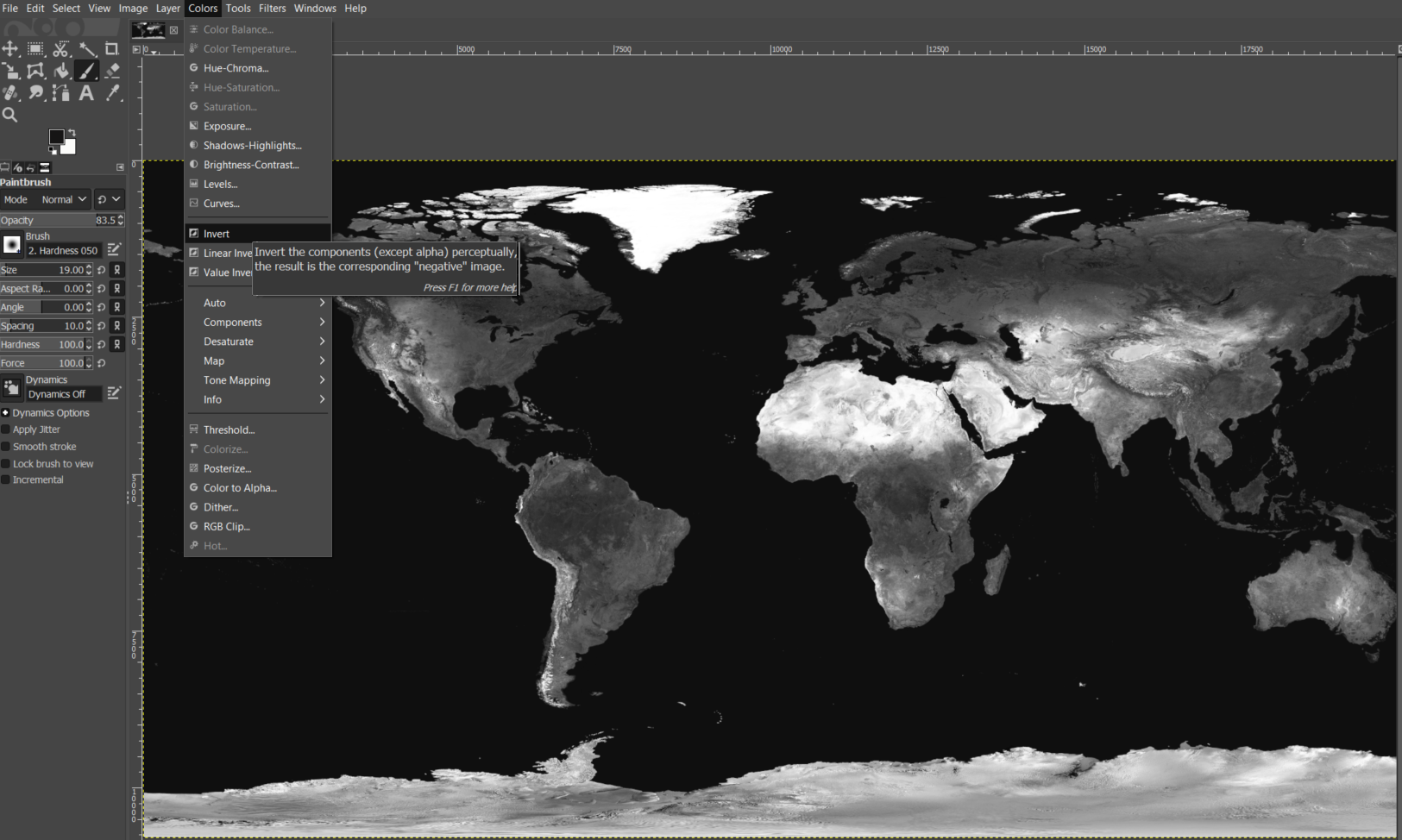1402x840 pixels.
Task: Choose Curves from the Colors menu
Action: (x=221, y=204)
